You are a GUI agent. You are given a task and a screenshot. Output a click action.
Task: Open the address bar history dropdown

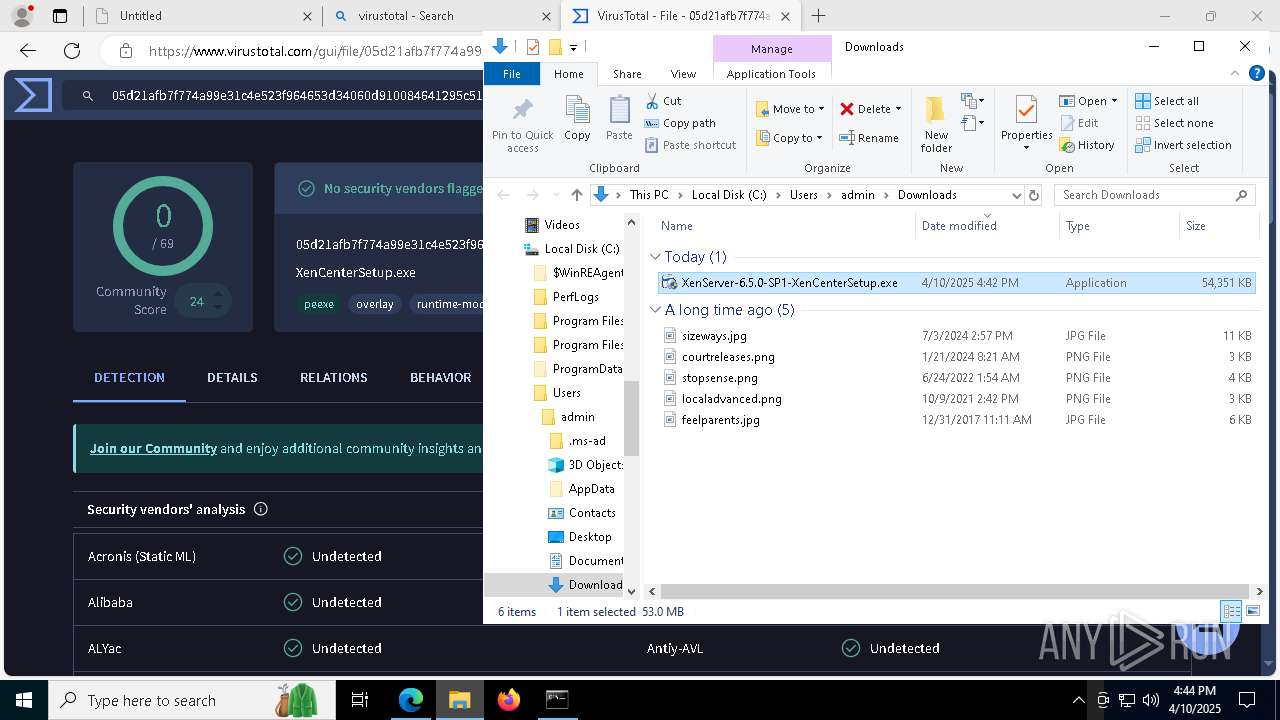point(1016,195)
